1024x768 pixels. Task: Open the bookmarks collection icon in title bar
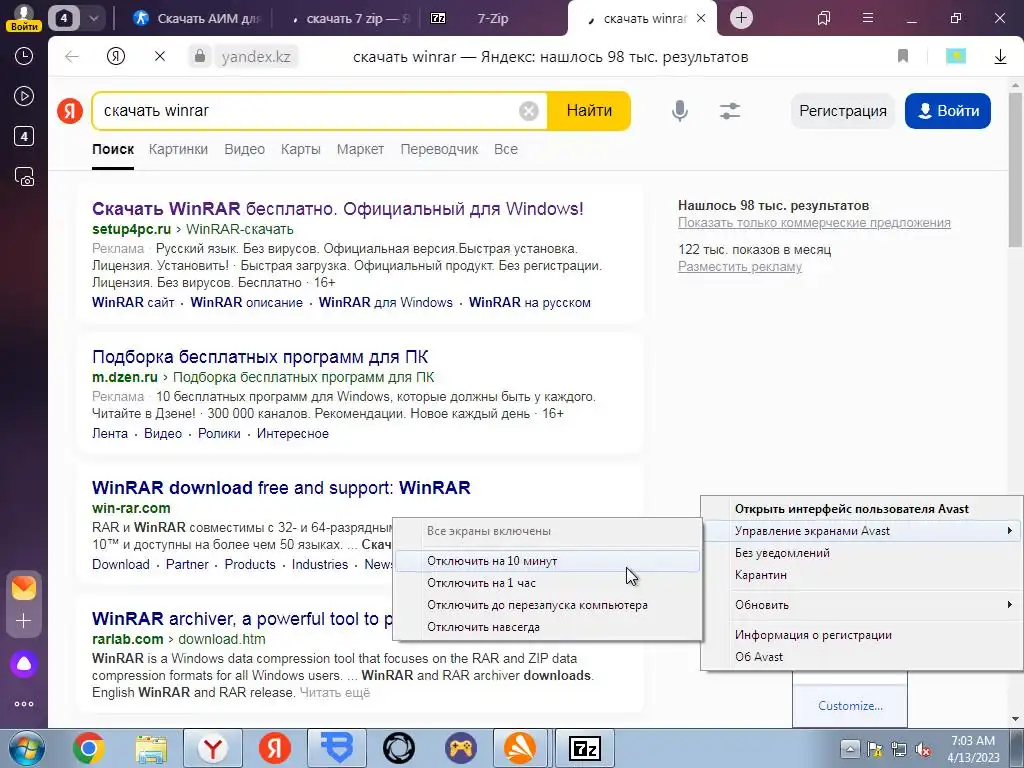(824, 18)
